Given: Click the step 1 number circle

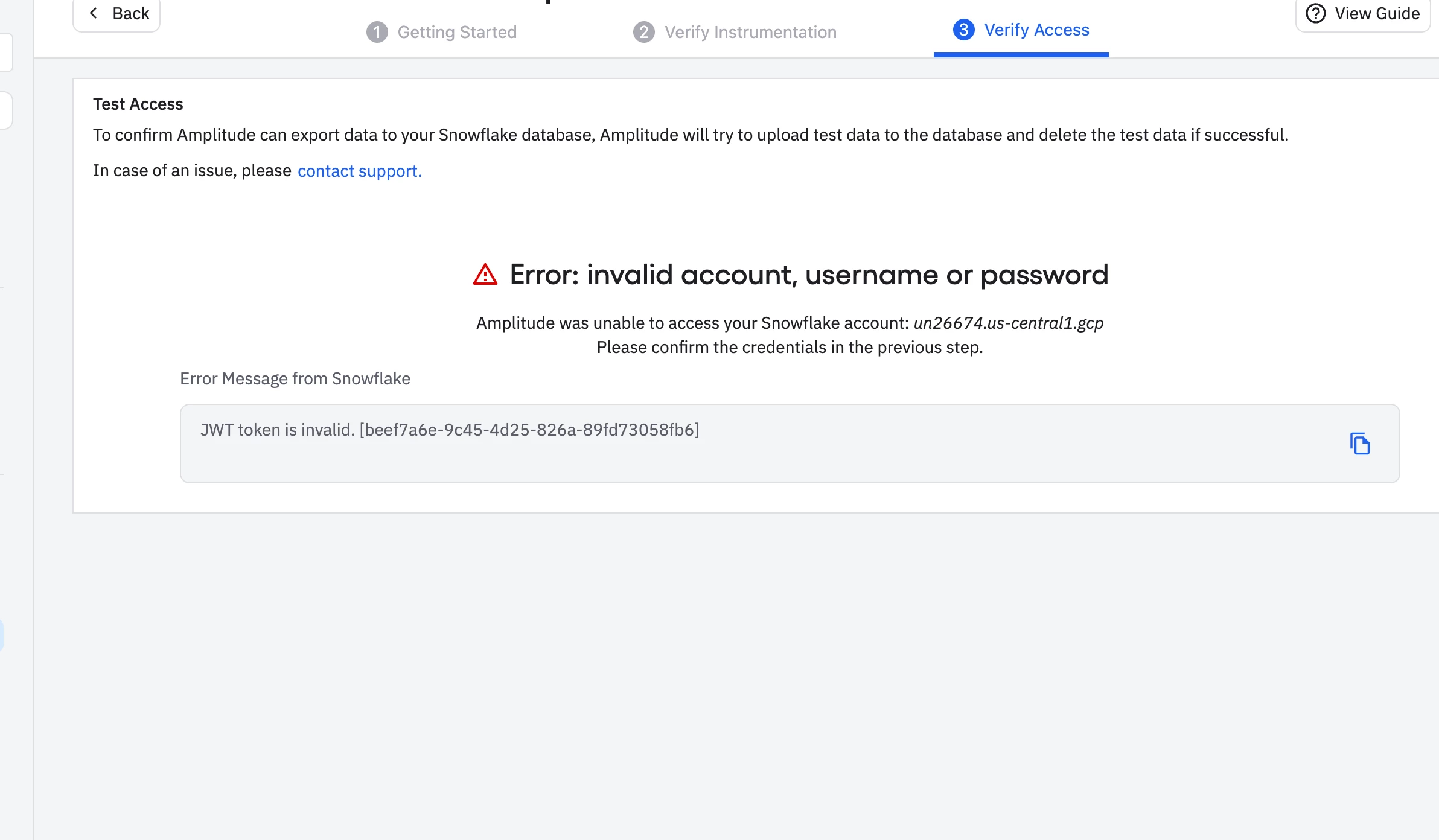Looking at the screenshot, I should pyautogui.click(x=377, y=32).
